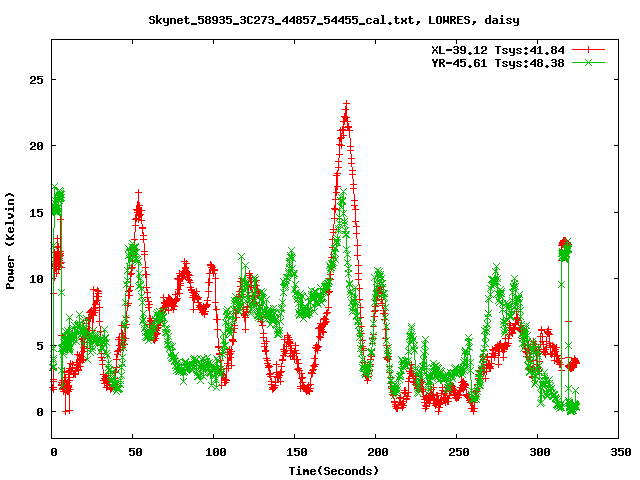This screenshot has width=640, height=480.
Task: Click the plot title Skynet_58935_3C273 text
Action: [334, 20]
